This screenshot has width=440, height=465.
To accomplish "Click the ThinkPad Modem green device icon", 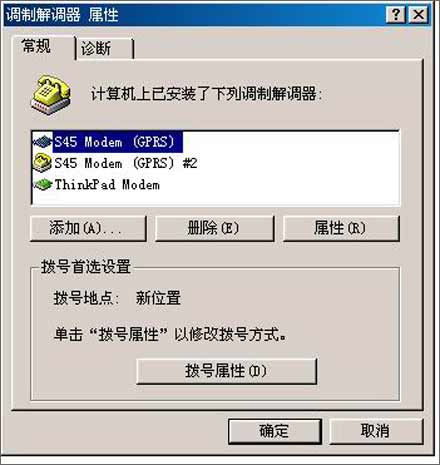I will (43, 184).
